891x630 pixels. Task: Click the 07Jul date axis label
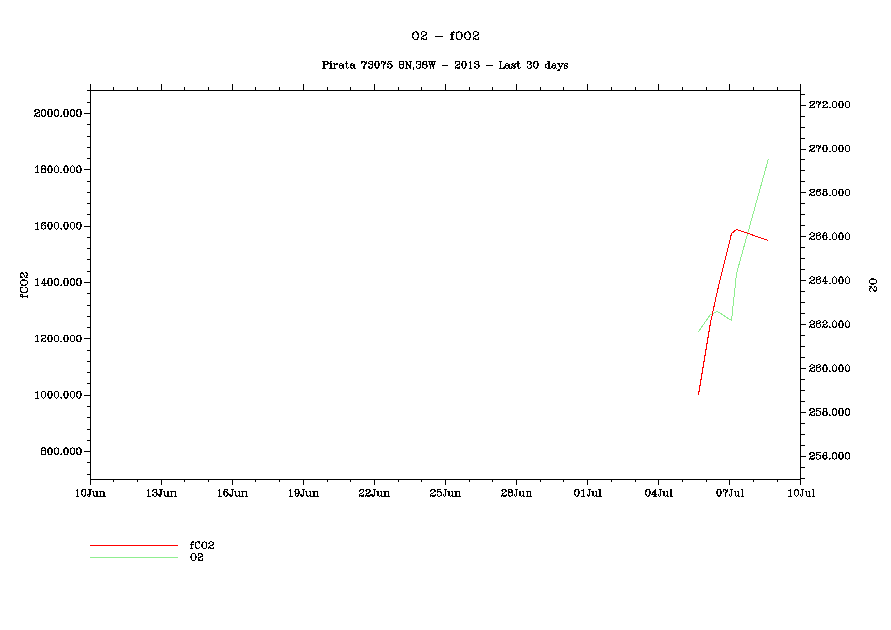point(729,492)
